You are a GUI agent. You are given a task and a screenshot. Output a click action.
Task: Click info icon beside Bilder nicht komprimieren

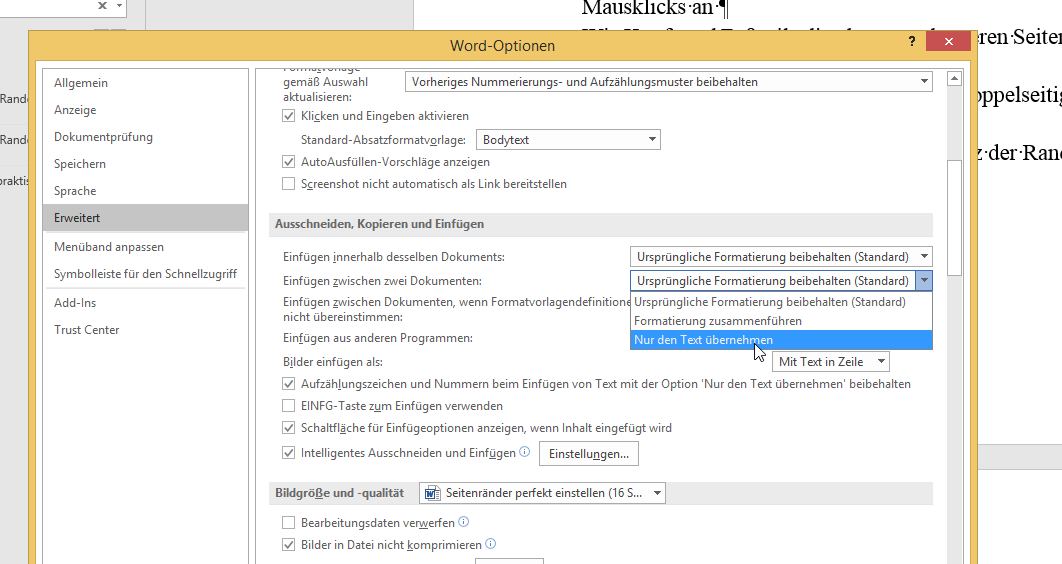pos(490,543)
